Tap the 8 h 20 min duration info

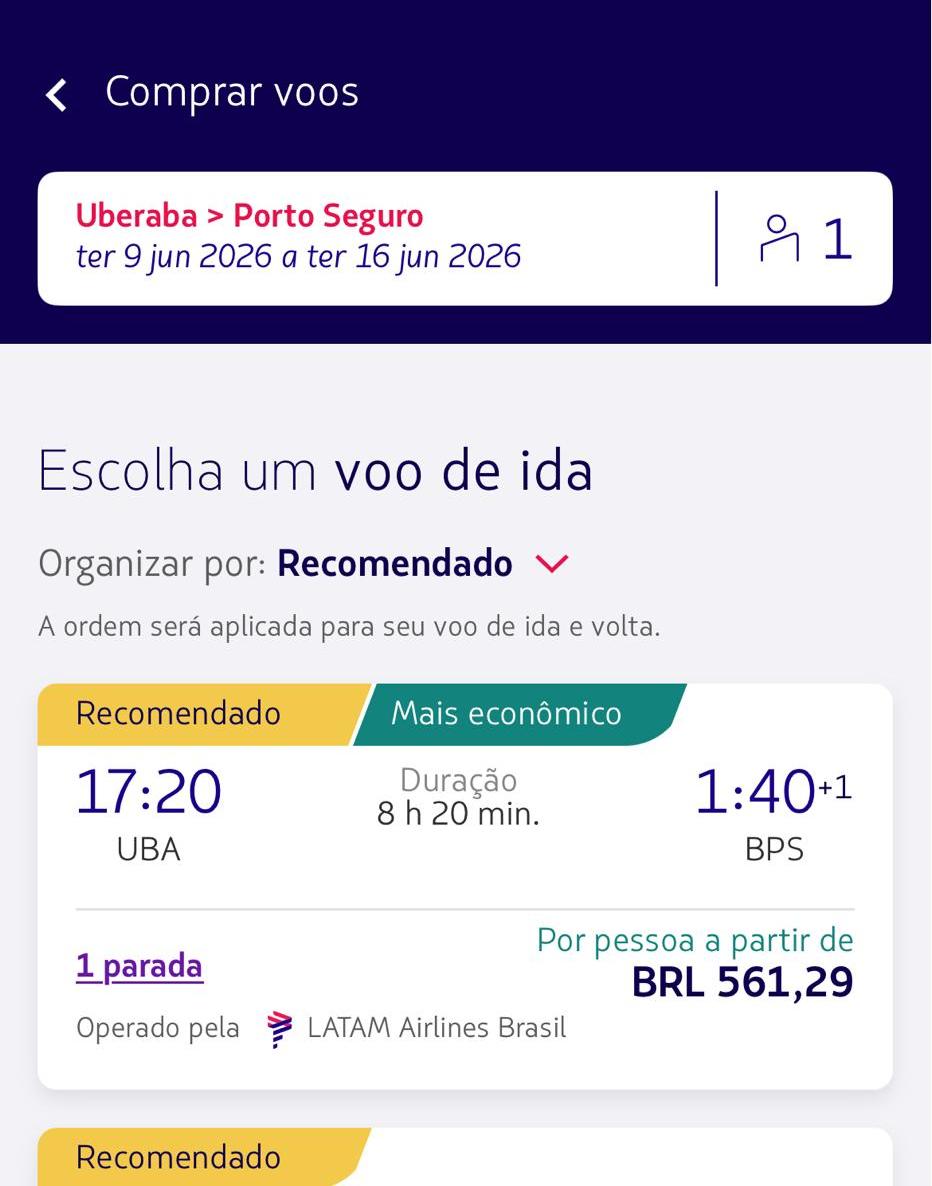click(458, 814)
